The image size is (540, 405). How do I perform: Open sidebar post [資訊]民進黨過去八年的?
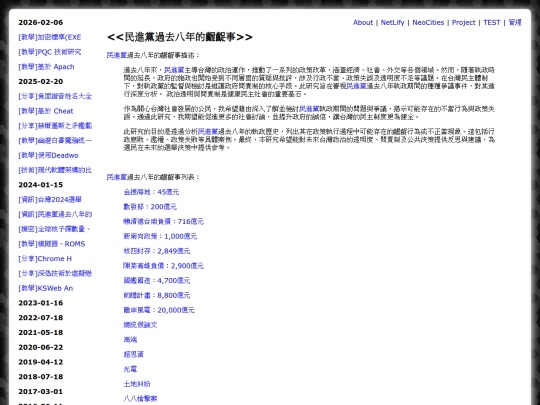coord(55,215)
